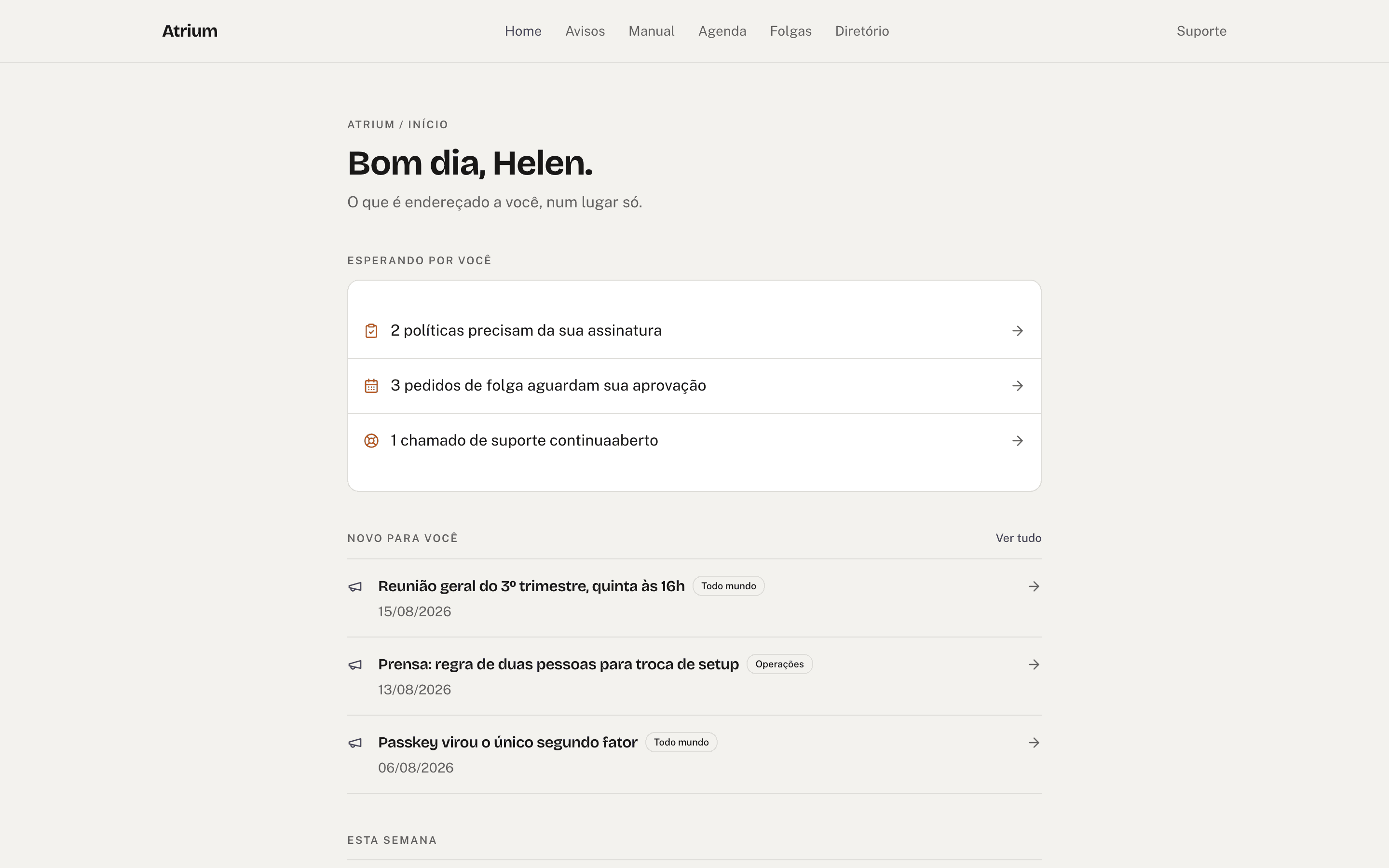Select Folgas in the top navigation
The image size is (1389, 868).
[790, 31]
